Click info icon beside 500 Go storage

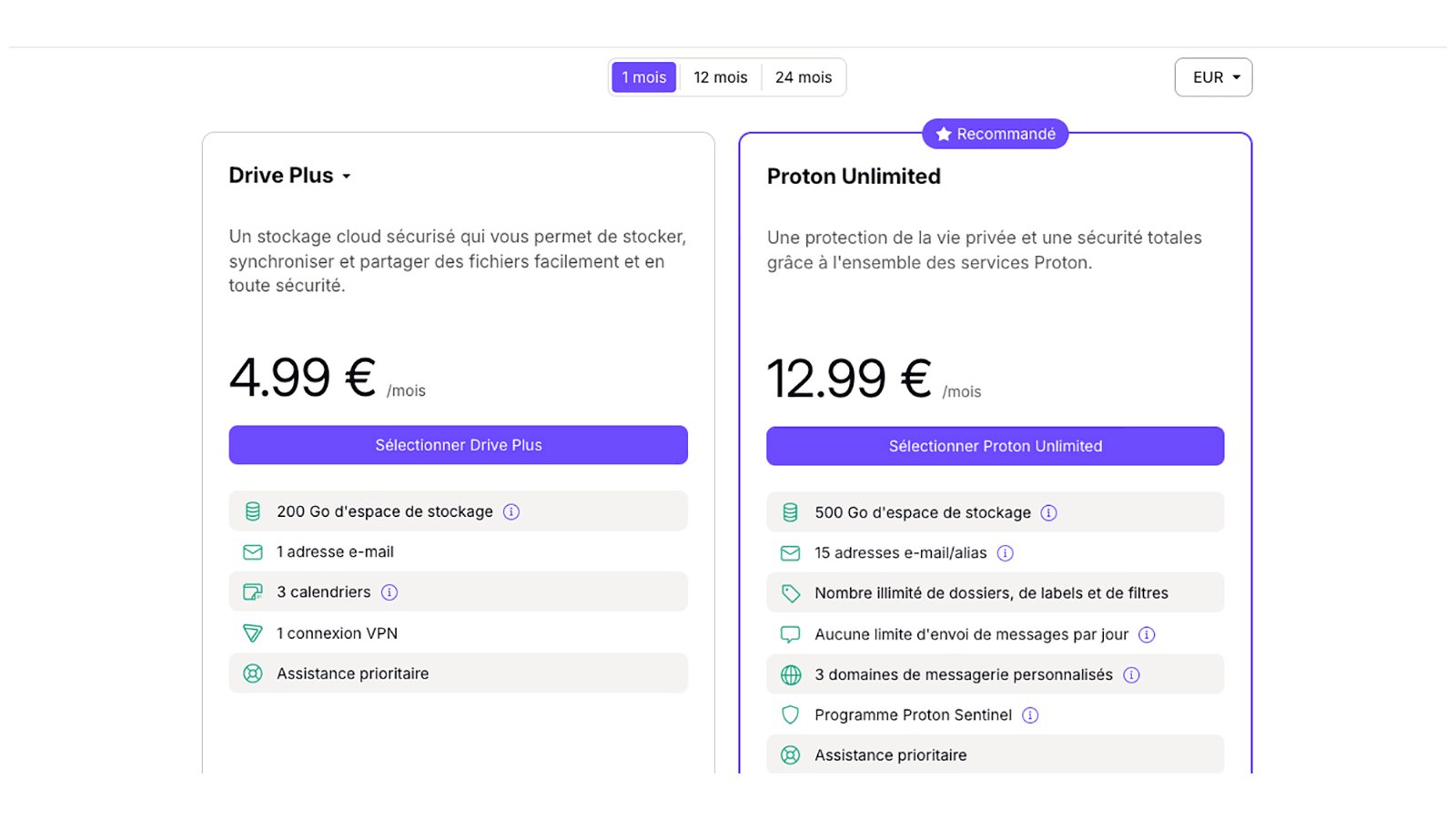1049,512
